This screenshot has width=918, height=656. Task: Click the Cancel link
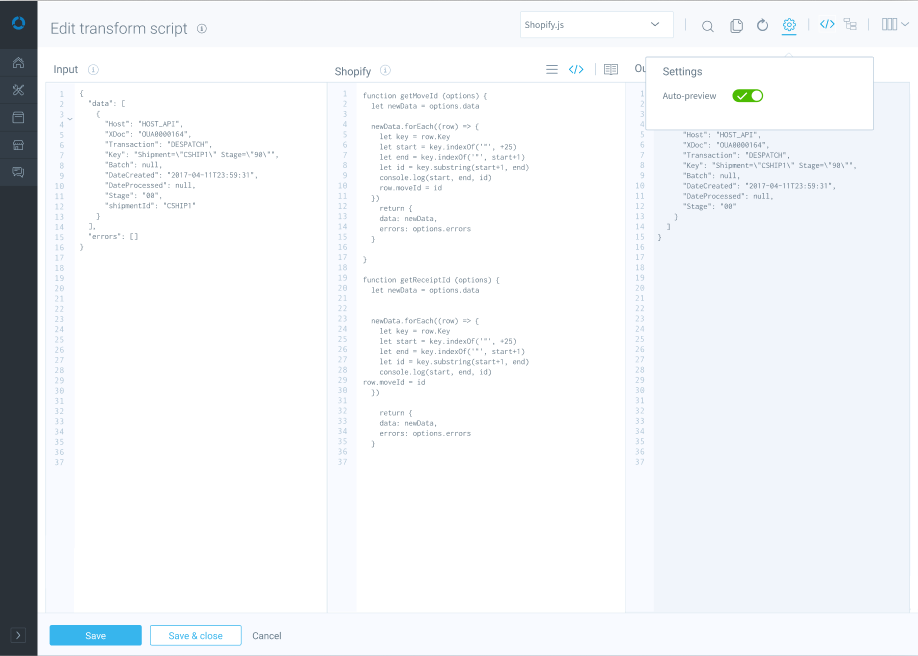[x=266, y=636]
